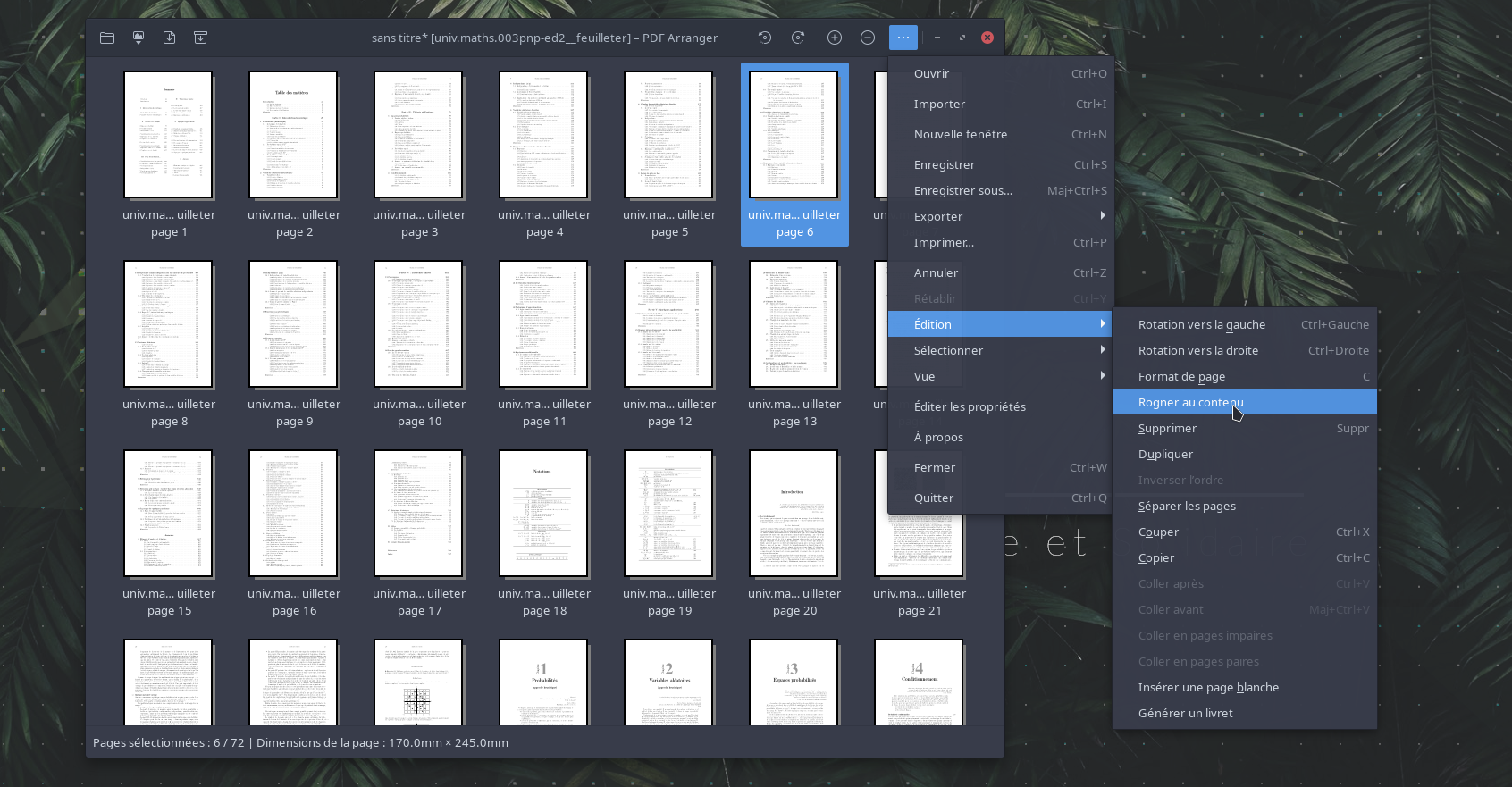Click the save document icon in header
This screenshot has width=1512, height=787.
170,38
